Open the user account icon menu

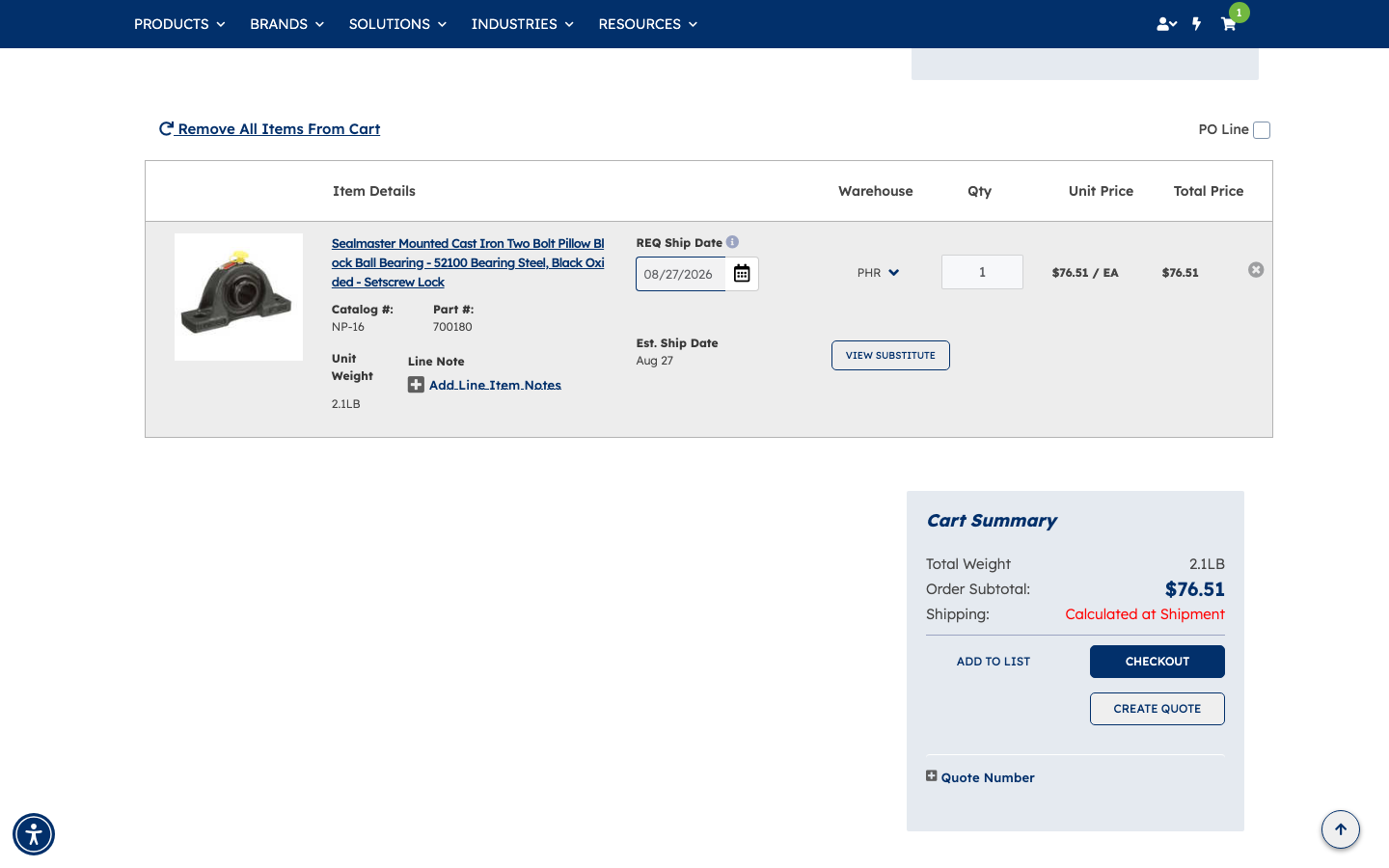click(x=1166, y=24)
